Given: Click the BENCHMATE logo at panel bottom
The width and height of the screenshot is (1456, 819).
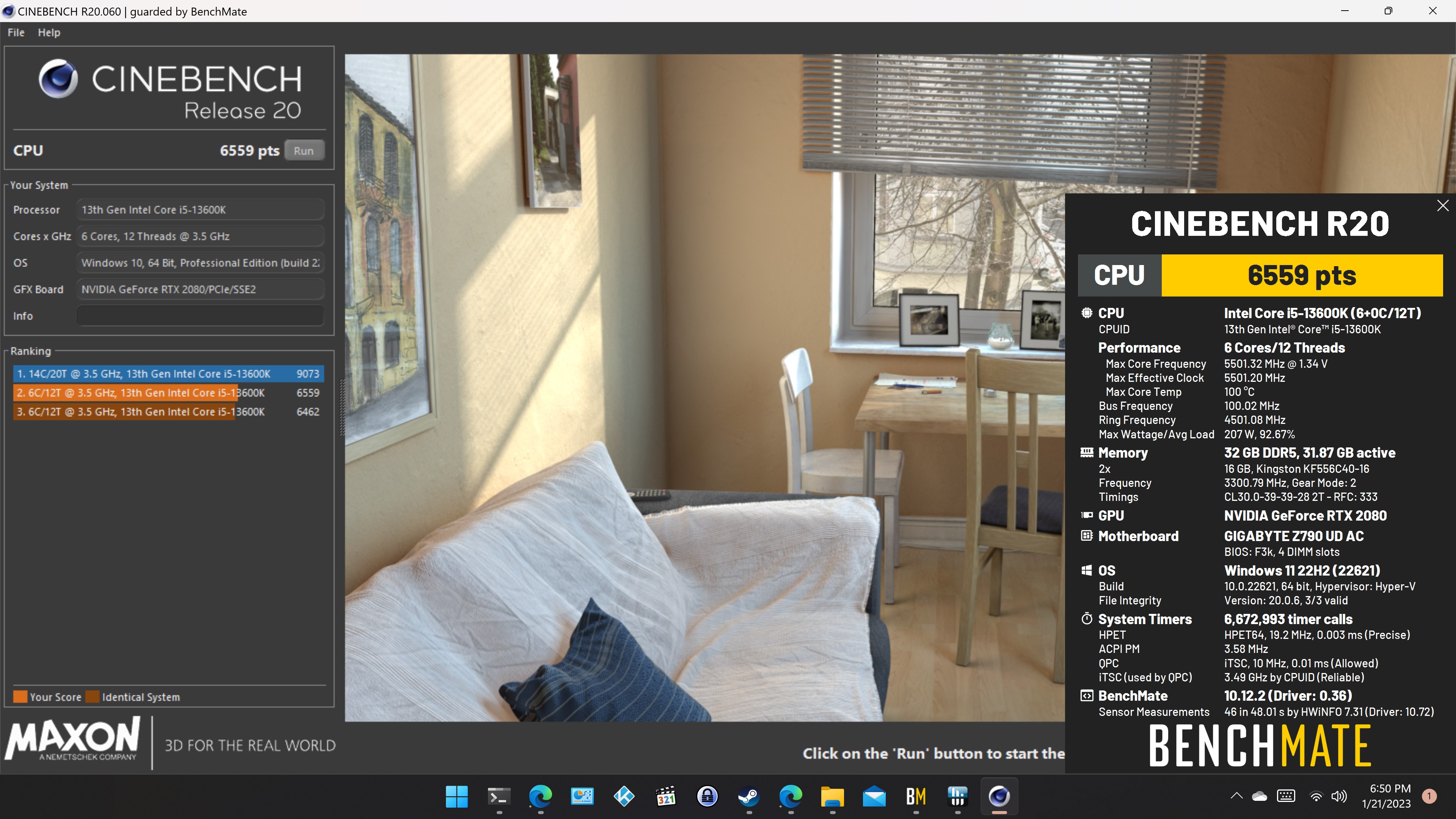Looking at the screenshot, I should 1260,746.
